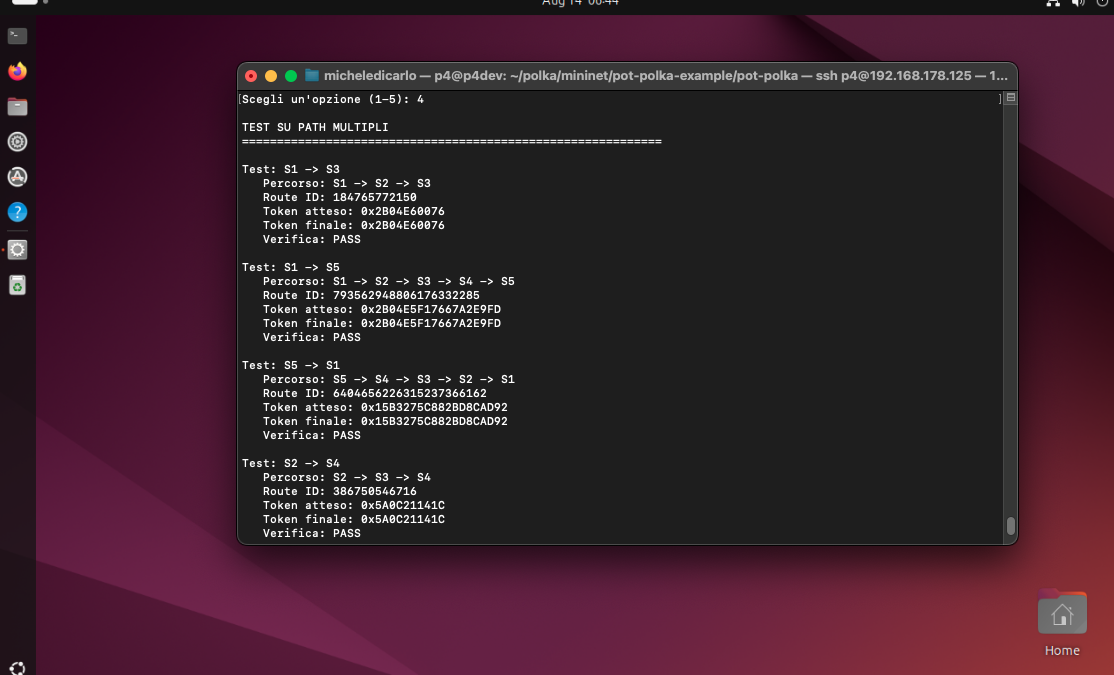Click the yellow minimize window button
The image size is (1114, 675).
pos(271,76)
